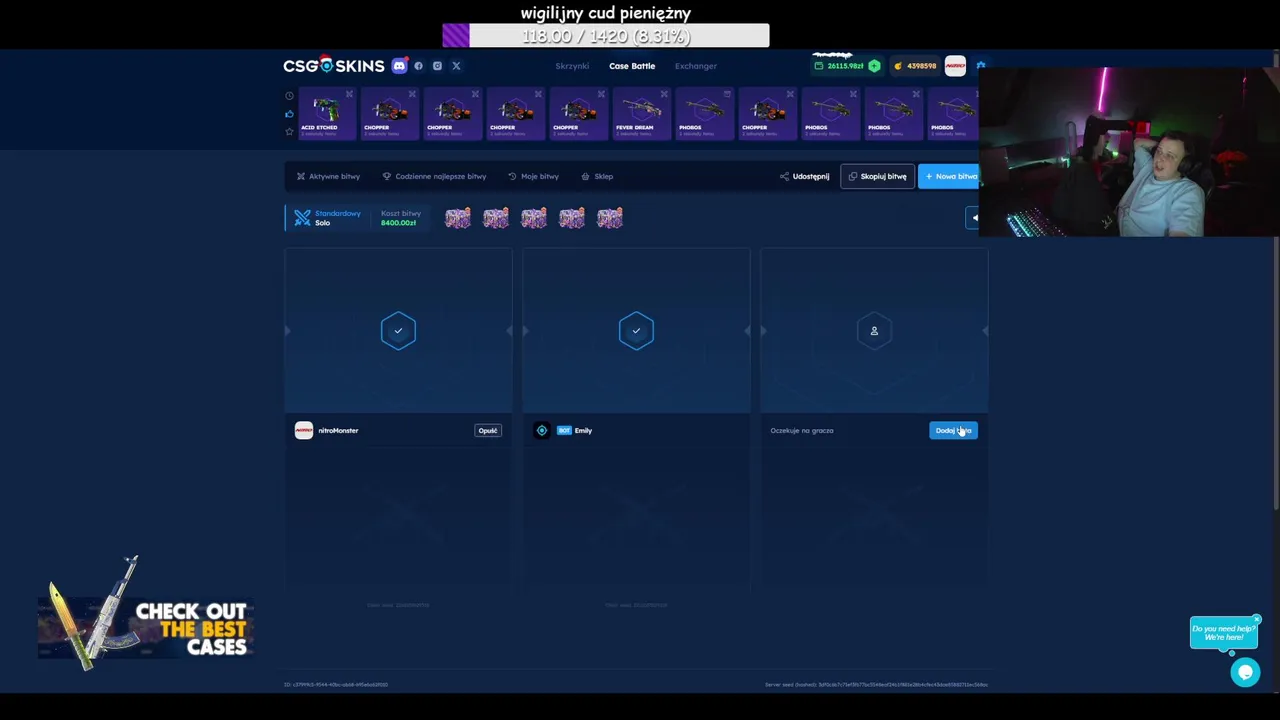Go to Exchanger navigation item
This screenshot has width=1280, height=720.
(696, 66)
